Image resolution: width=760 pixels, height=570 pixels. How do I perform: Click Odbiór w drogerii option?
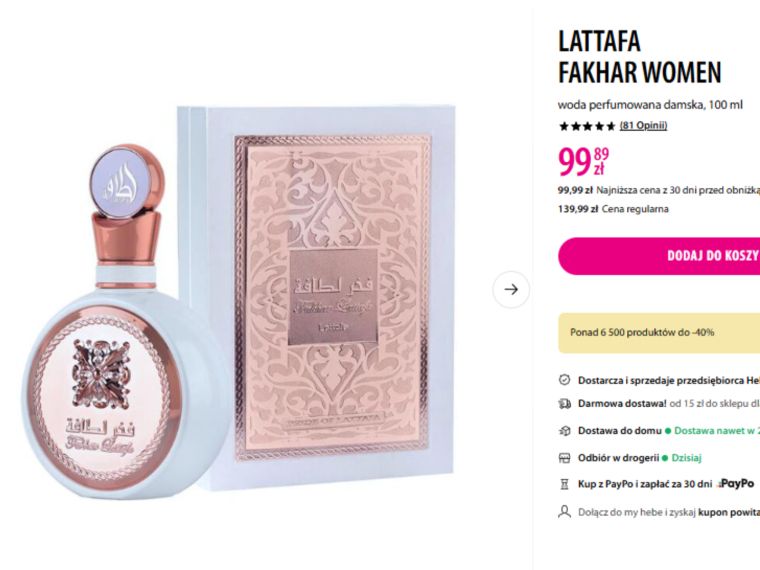[618, 458]
